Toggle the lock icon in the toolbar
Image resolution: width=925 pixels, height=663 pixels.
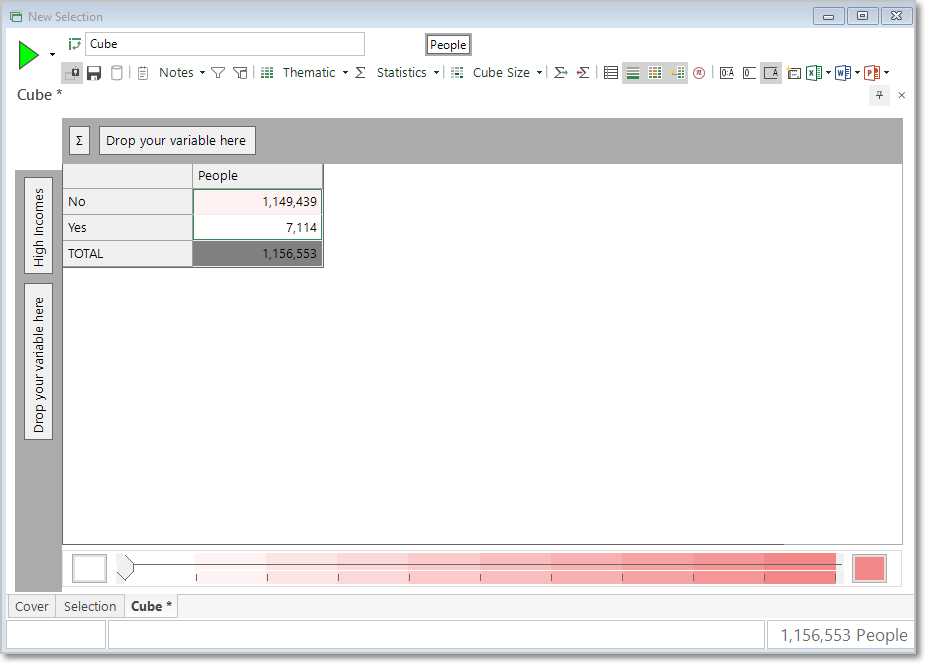73,73
